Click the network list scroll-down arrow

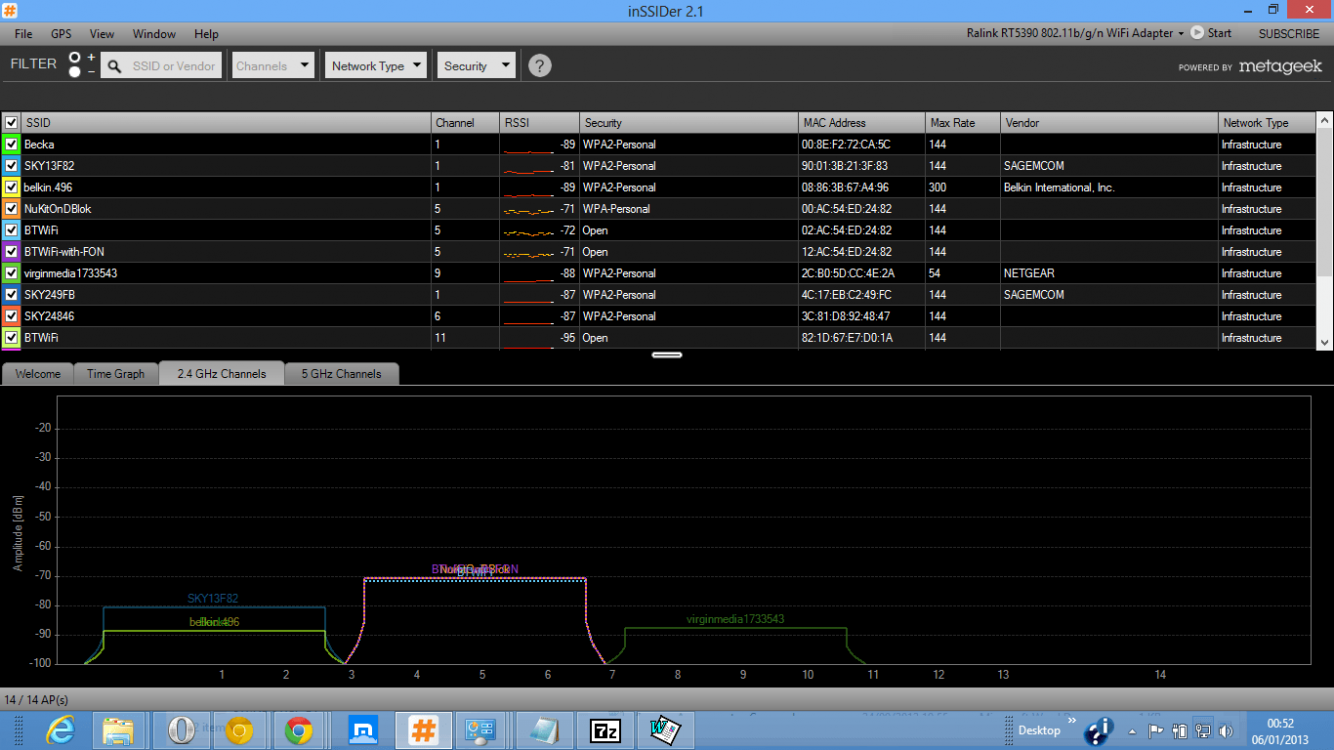coord(1325,341)
